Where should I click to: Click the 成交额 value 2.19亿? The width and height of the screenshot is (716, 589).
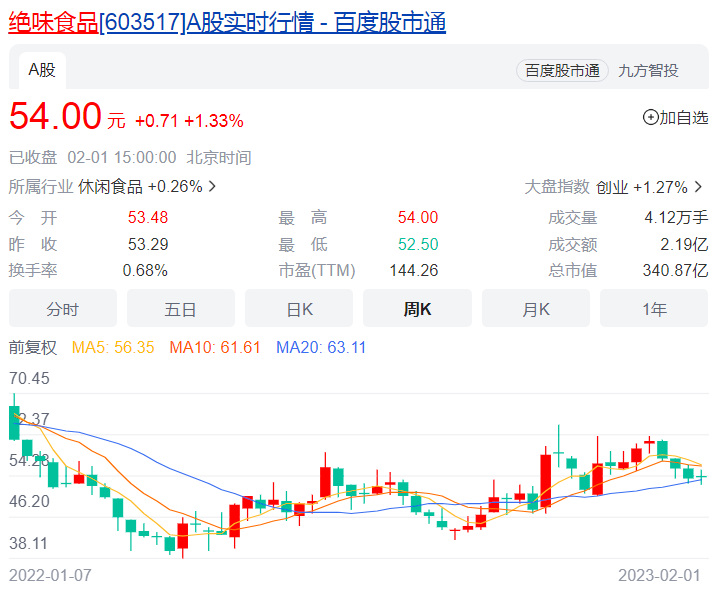684,244
